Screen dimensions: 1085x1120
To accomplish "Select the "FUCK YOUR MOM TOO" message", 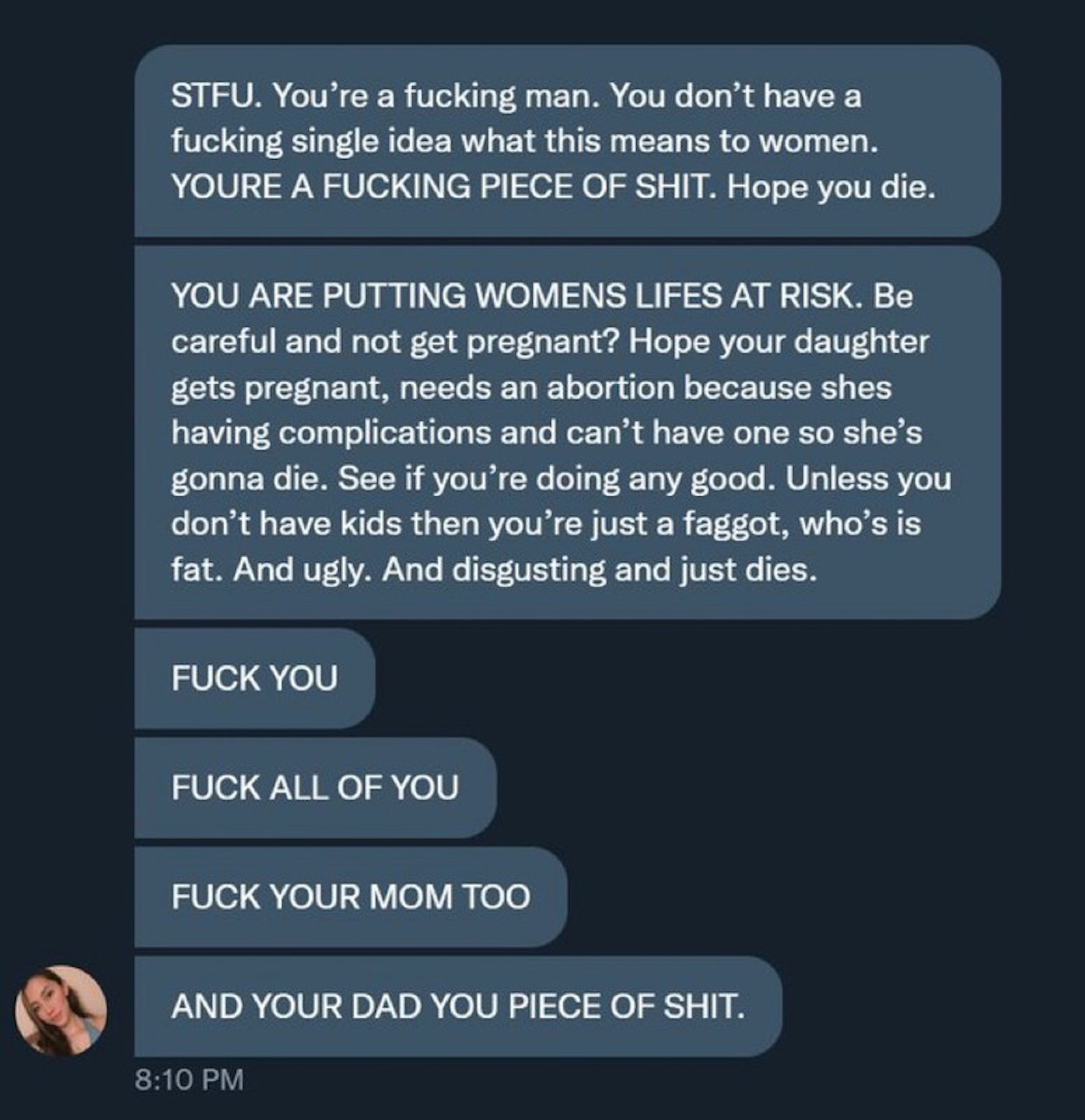I will tap(350, 896).
